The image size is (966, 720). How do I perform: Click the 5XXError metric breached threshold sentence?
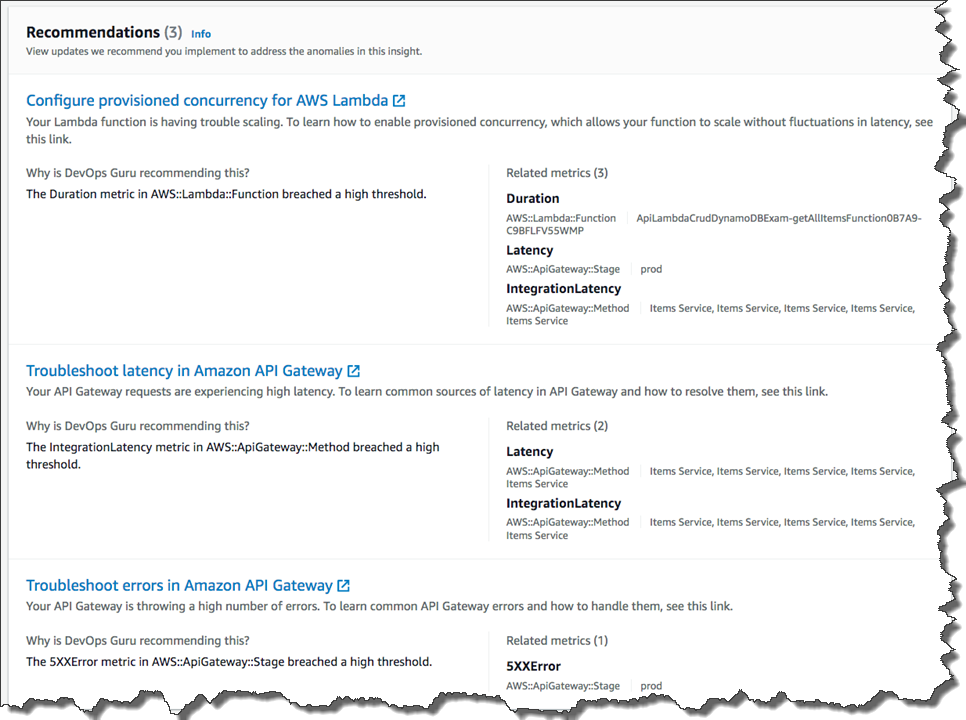pos(229,661)
